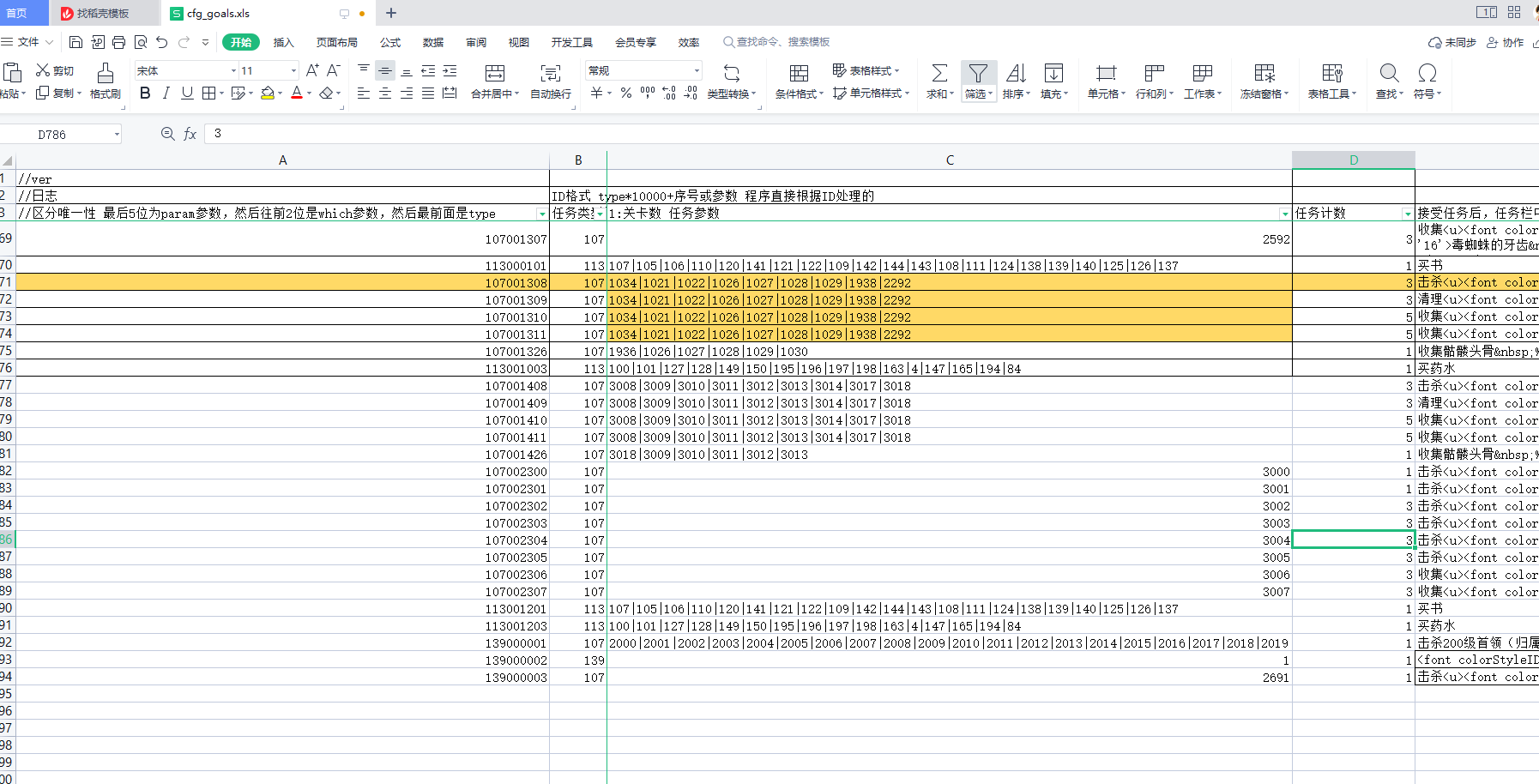Viewport: 1539px width, 784px height.
Task: Click the Table Tools (表格工具) icon
Action: [1332, 73]
